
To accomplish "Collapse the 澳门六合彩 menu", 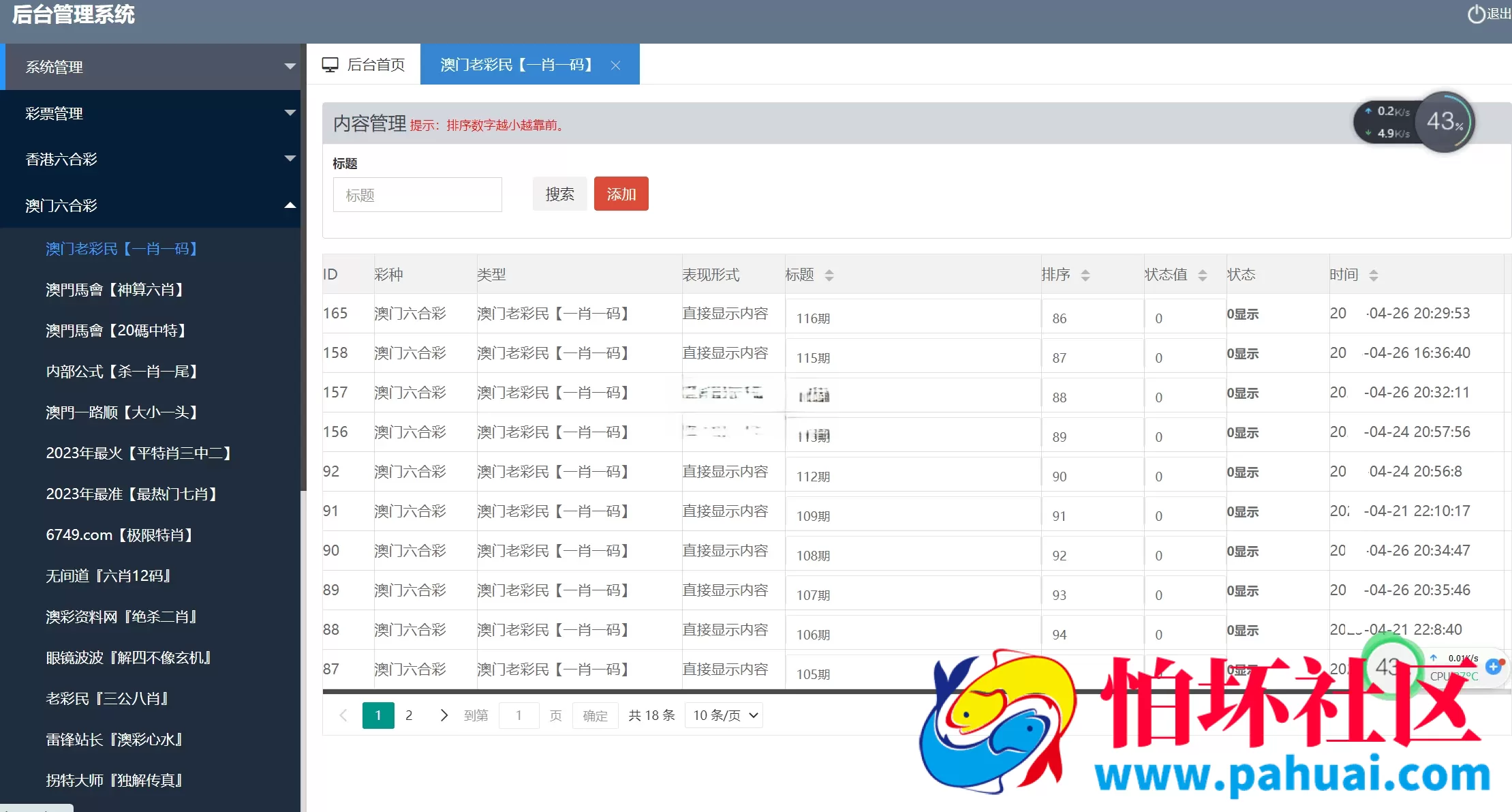I will click(x=150, y=205).
